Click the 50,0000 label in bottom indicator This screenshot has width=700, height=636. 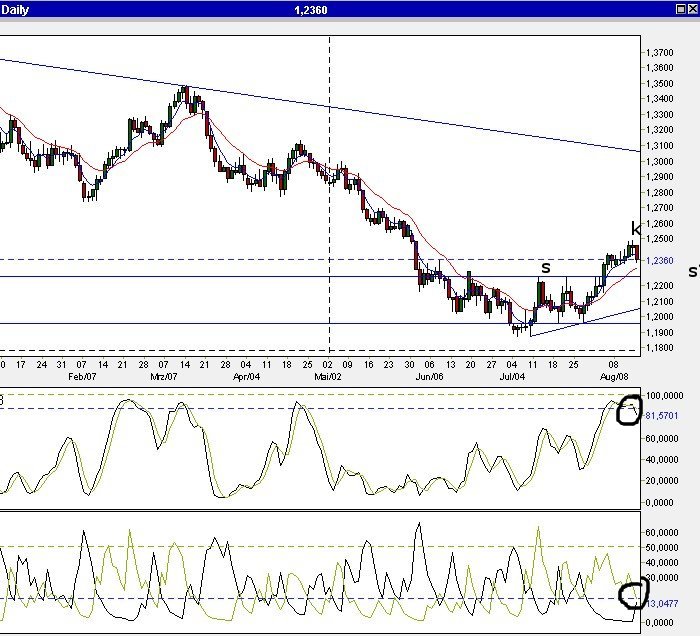click(x=662, y=548)
